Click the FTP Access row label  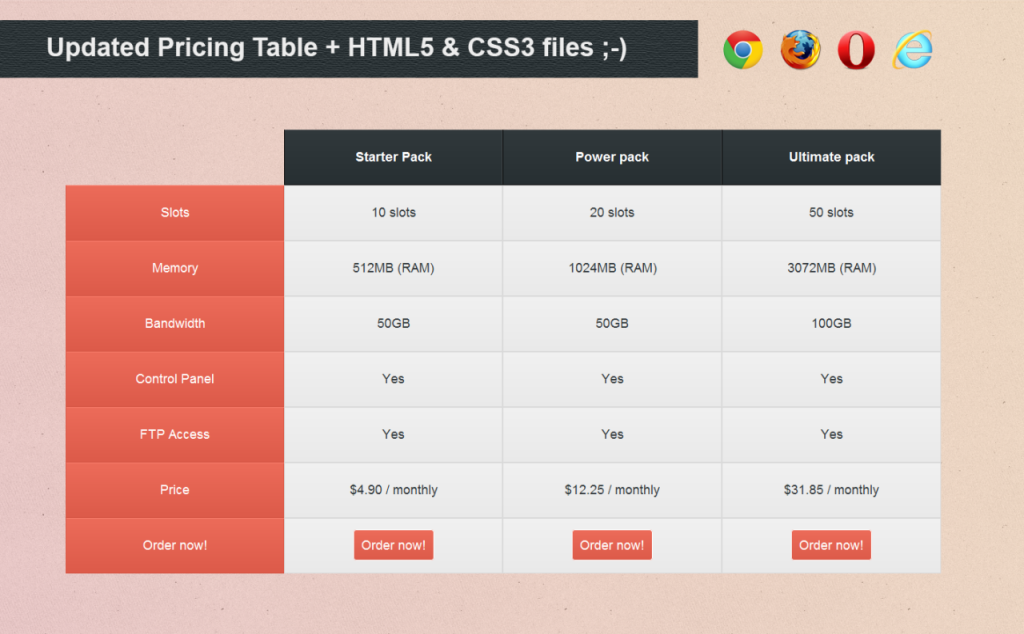[175, 435]
